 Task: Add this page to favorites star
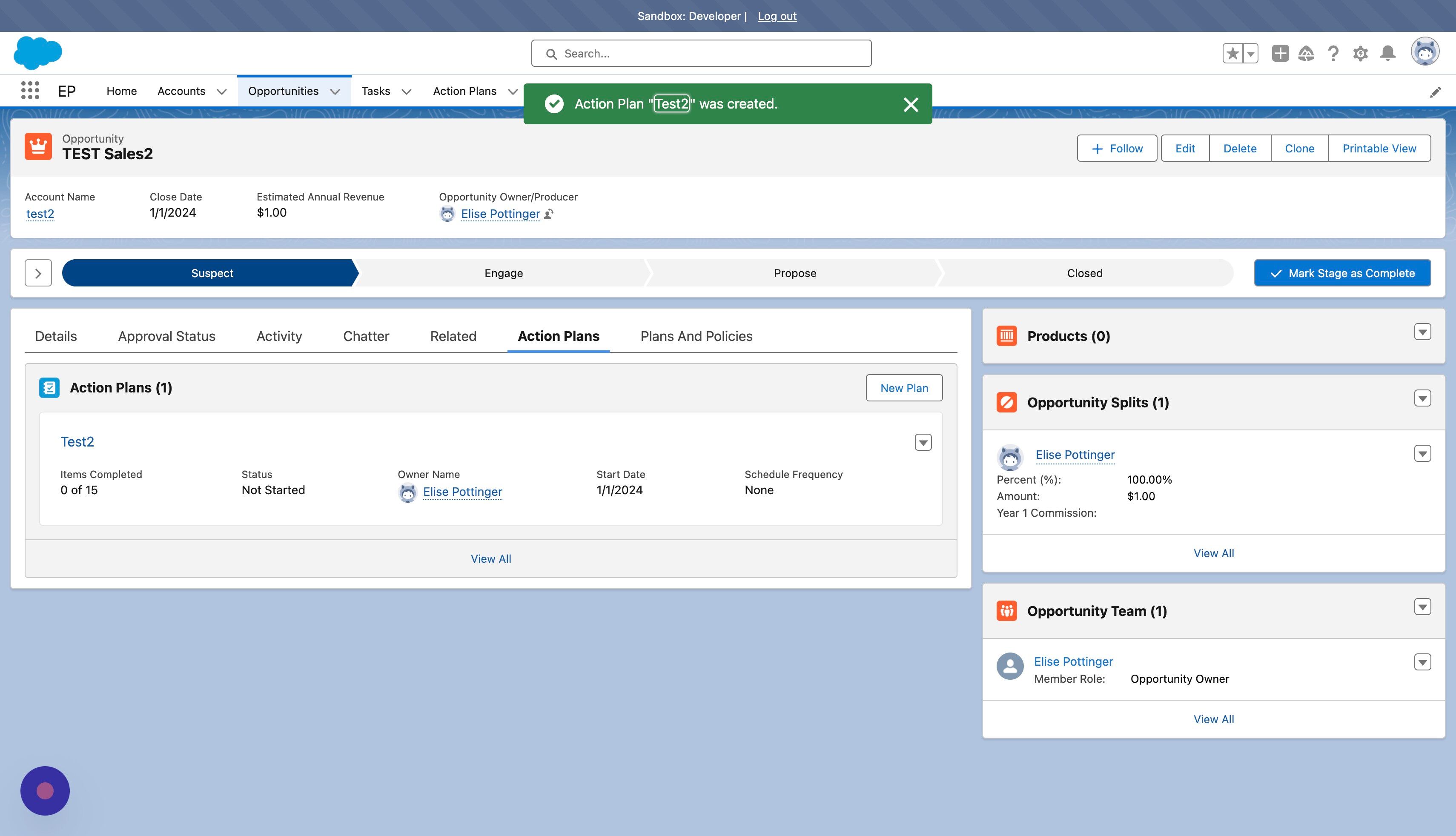(x=1232, y=53)
